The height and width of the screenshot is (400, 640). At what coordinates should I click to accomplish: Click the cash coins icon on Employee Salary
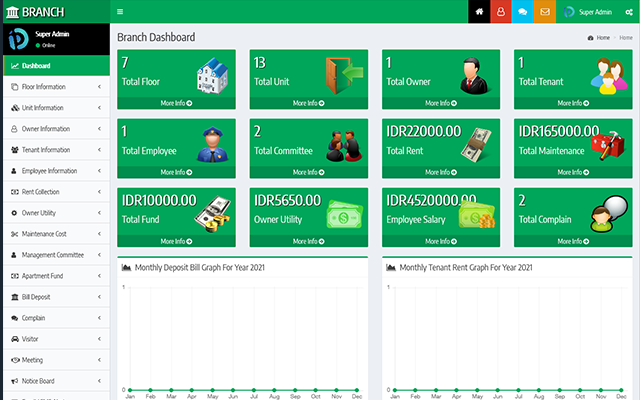point(477,215)
